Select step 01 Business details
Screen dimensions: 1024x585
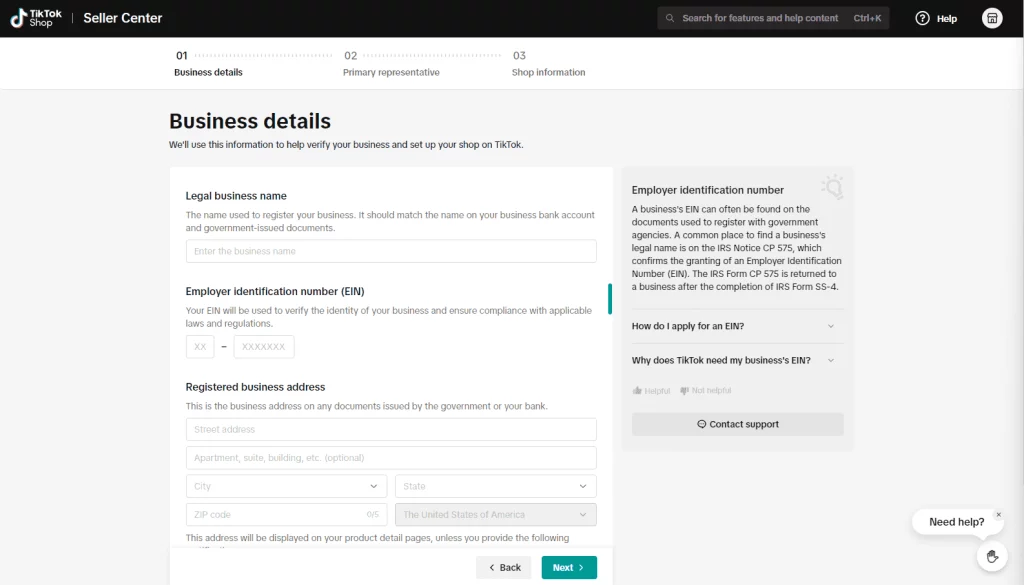pyautogui.click(x=208, y=63)
